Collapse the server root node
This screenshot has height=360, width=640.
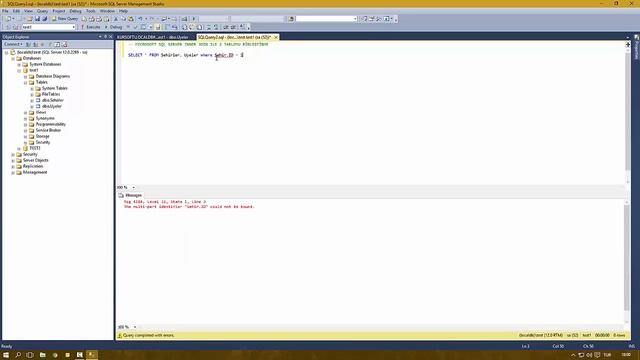point(7,53)
